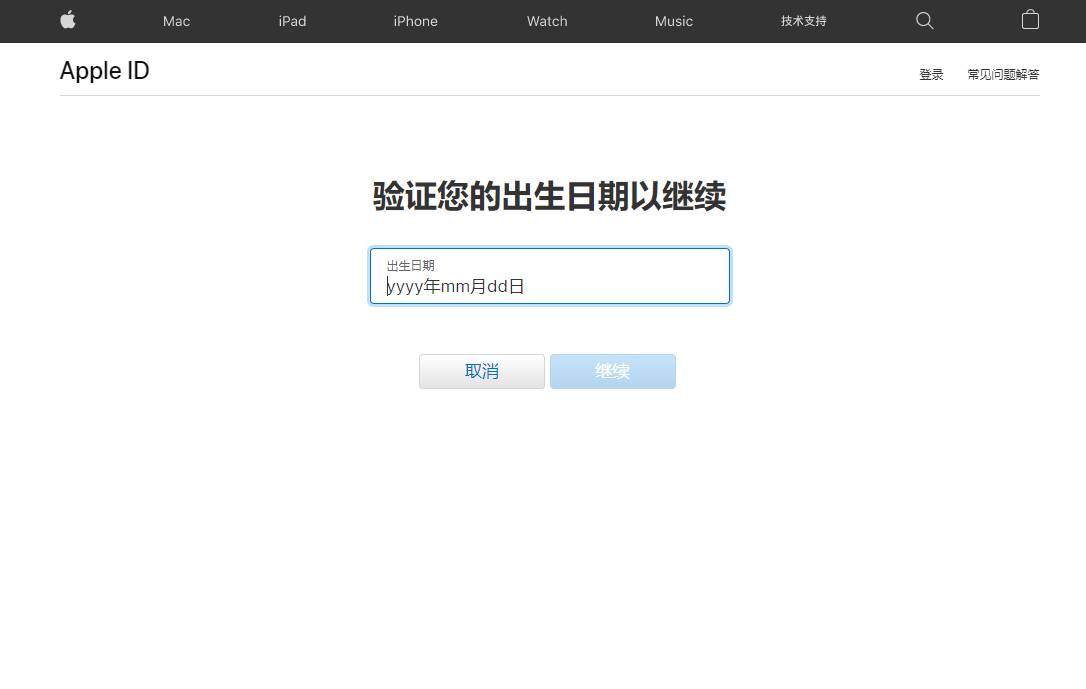Go to the Mac menu item
The image size is (1086, 689).
tap(176, 21)
